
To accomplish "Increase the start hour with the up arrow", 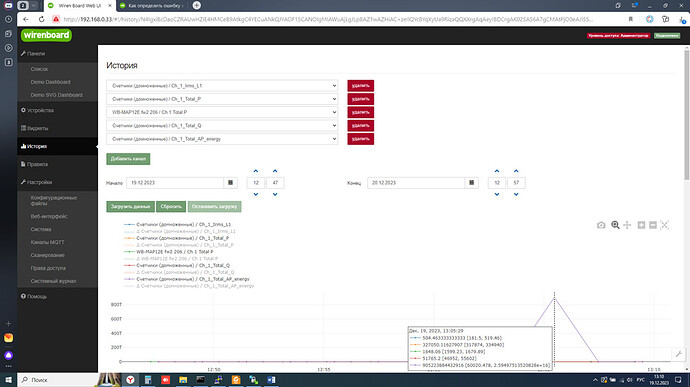I will point(256,171).
